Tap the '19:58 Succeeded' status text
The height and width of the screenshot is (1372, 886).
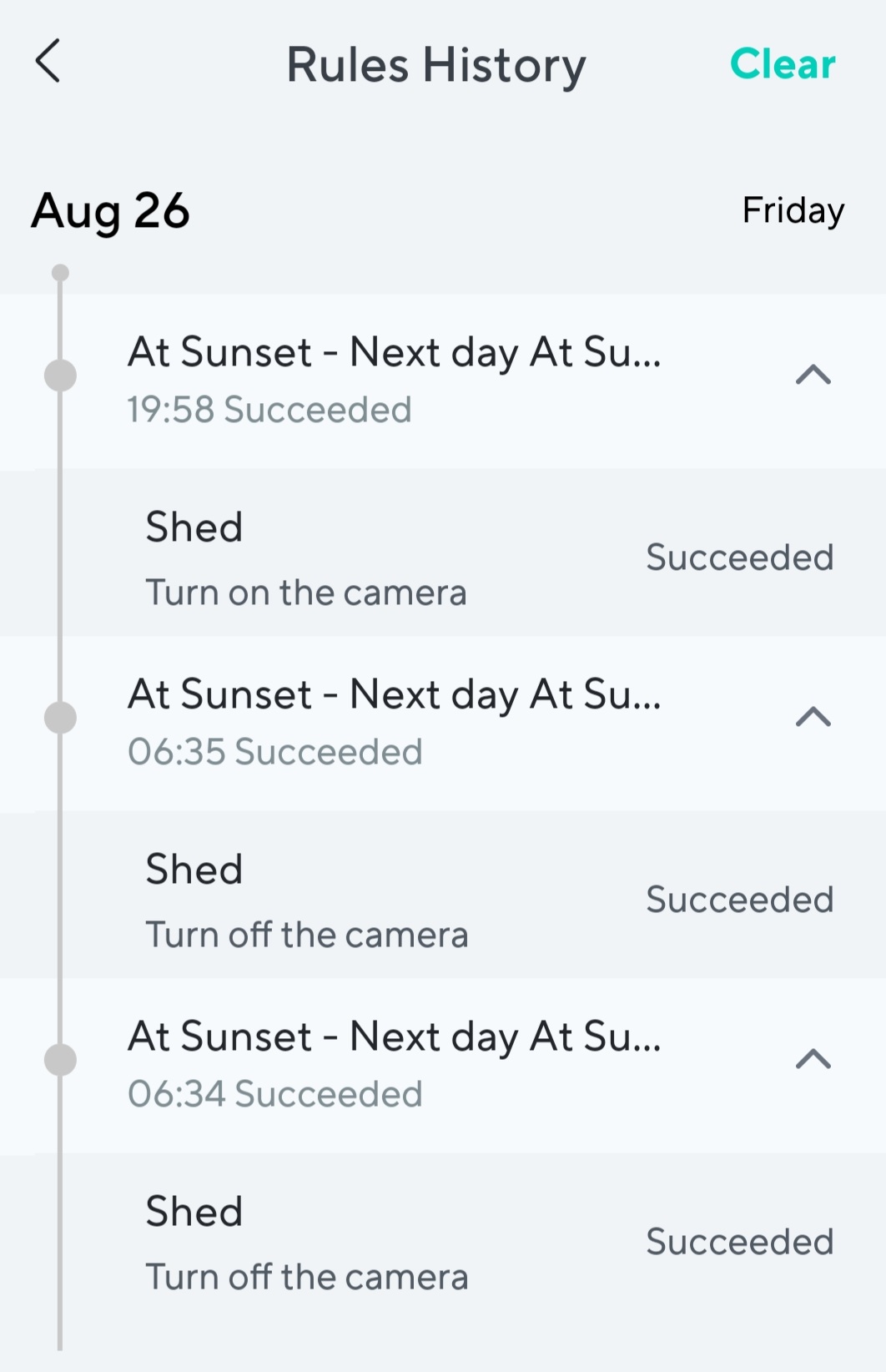point(269,410)
